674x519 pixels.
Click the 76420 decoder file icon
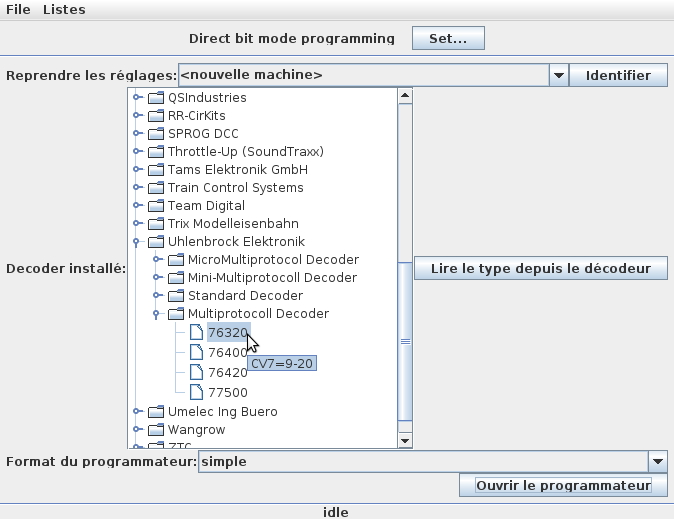click(196, 372)
